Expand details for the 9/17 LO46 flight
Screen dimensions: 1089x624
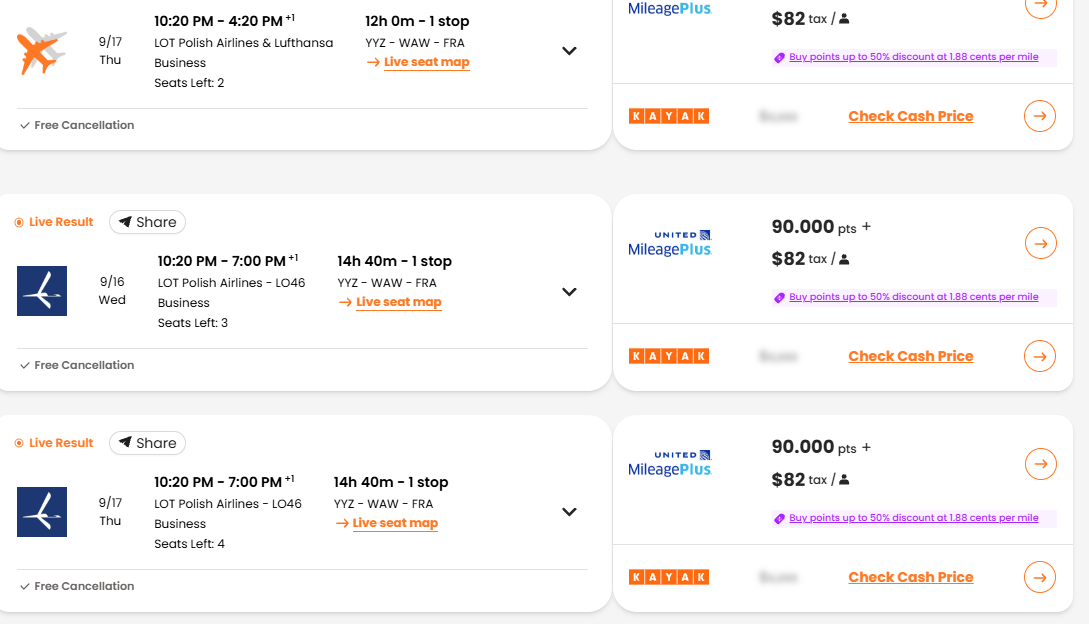pos(569,512)
